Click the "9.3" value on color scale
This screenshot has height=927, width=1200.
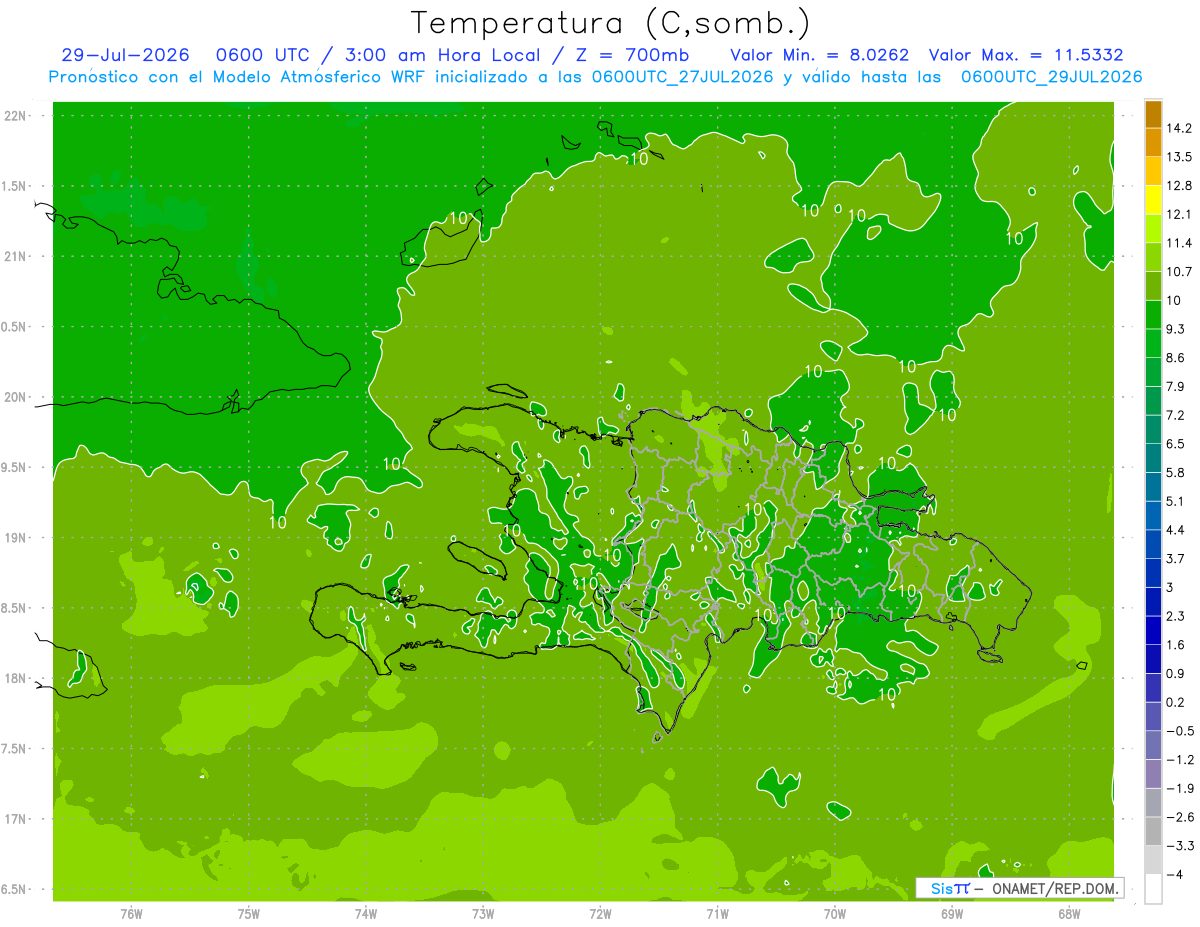click(1175, 329)
